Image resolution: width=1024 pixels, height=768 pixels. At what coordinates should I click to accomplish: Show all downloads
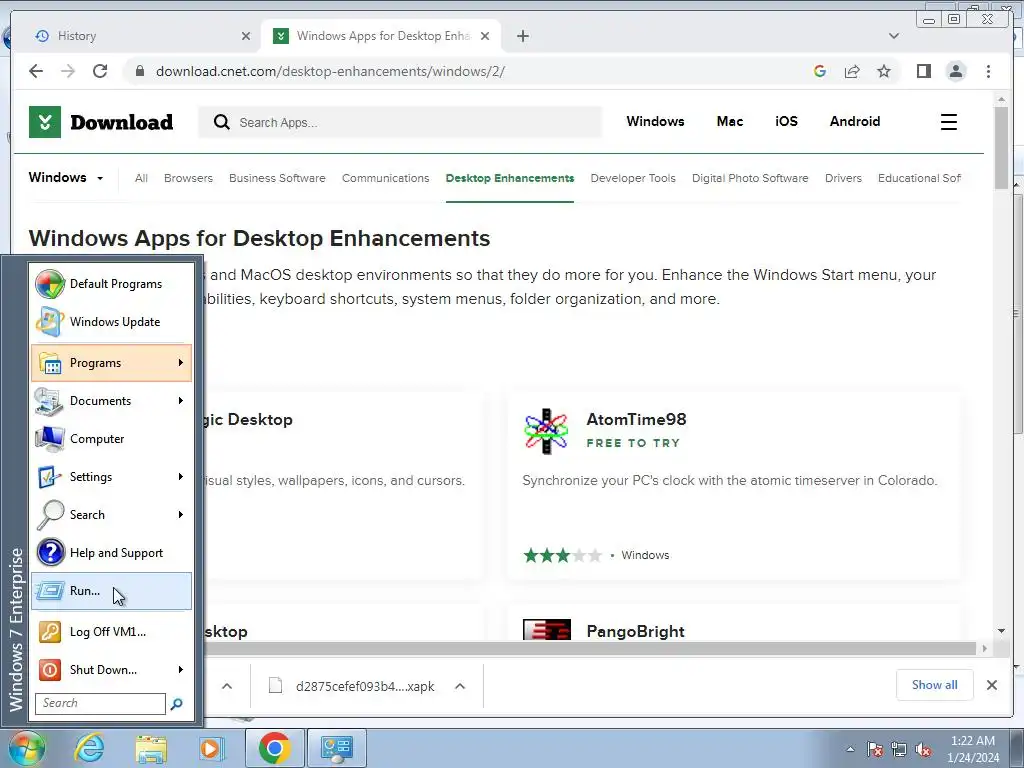(935, 685)
